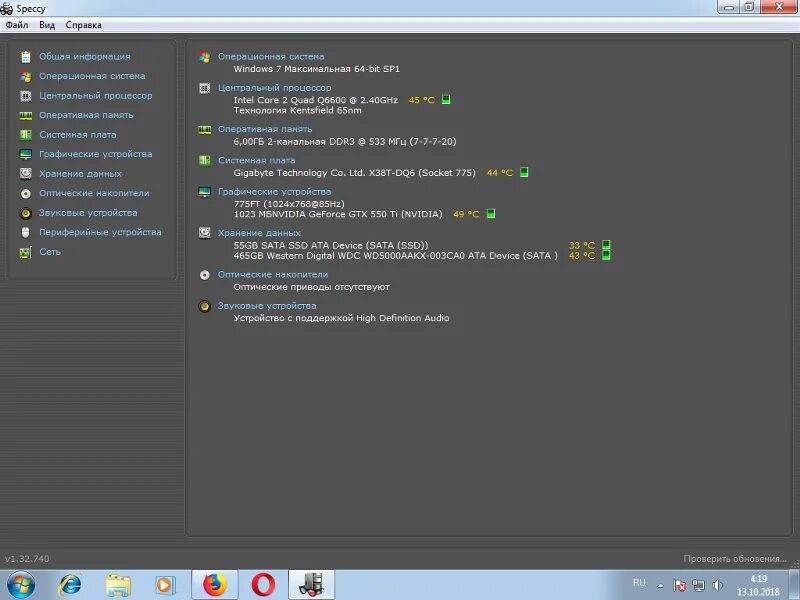Click the monitor icon in the sidebar
Viewport: 800px width, 600px height.
coord(26,154)
